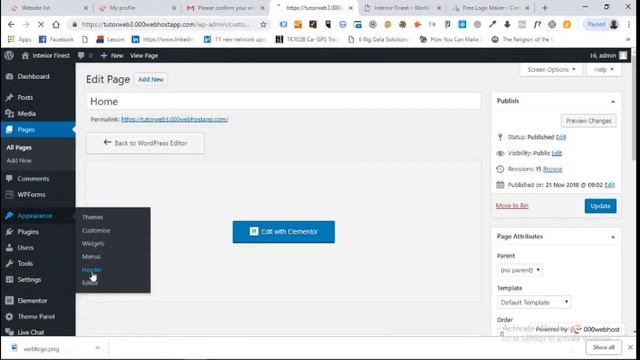640x360 pixels.
Task: Select Header from Appearance flyout
Action: click(x=92, y=269)
